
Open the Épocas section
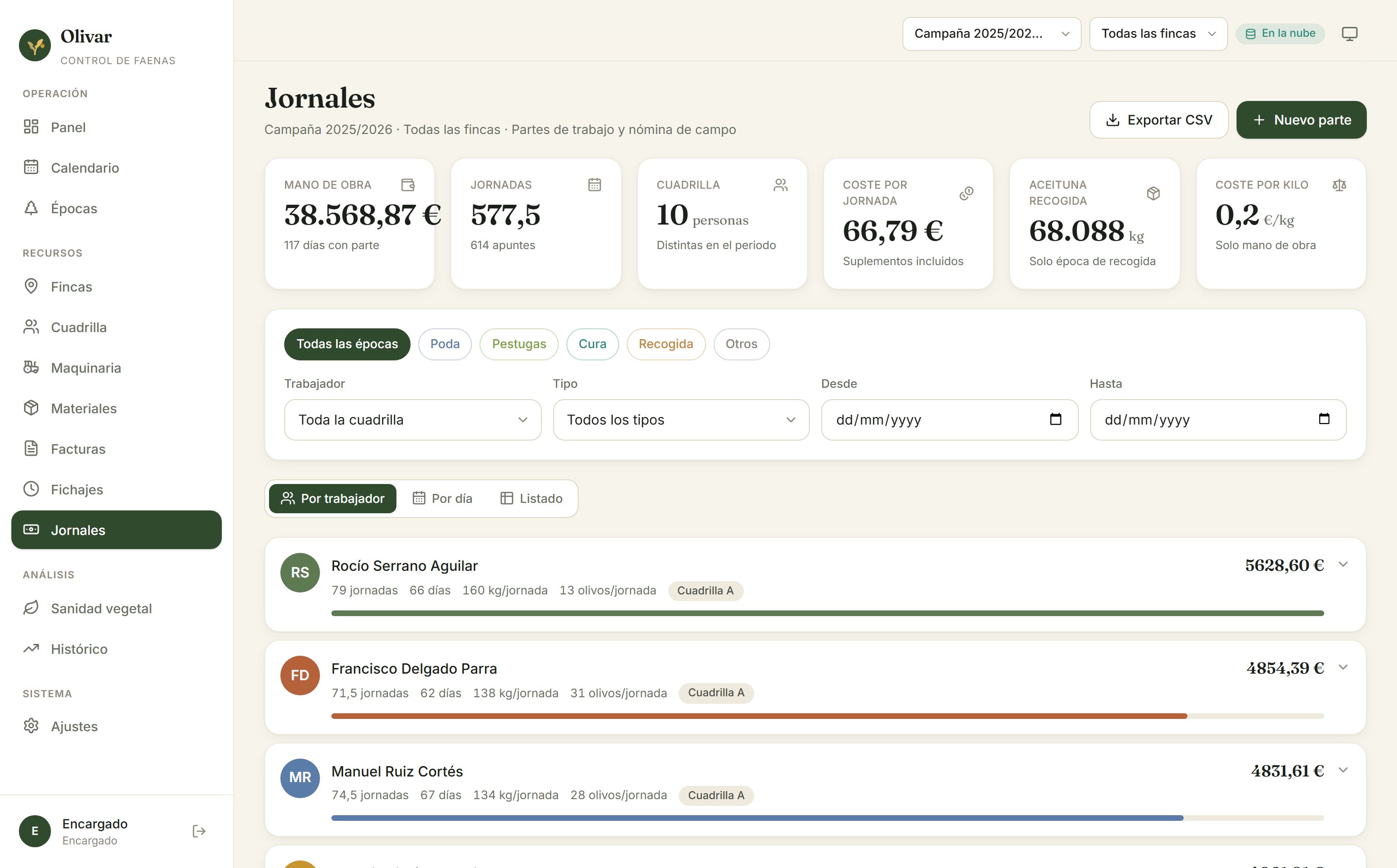click(117, 209)
